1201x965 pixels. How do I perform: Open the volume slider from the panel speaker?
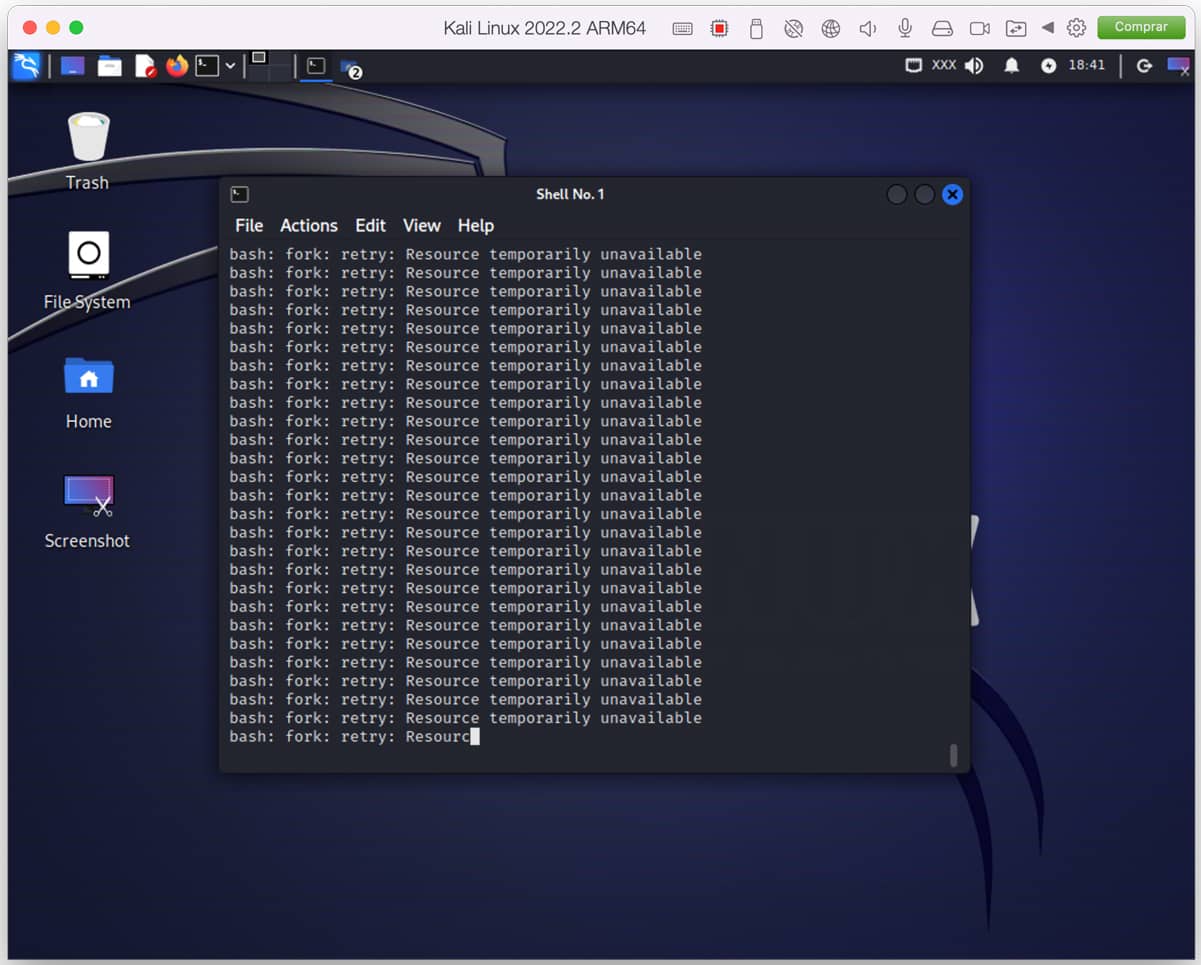(974, 65)
